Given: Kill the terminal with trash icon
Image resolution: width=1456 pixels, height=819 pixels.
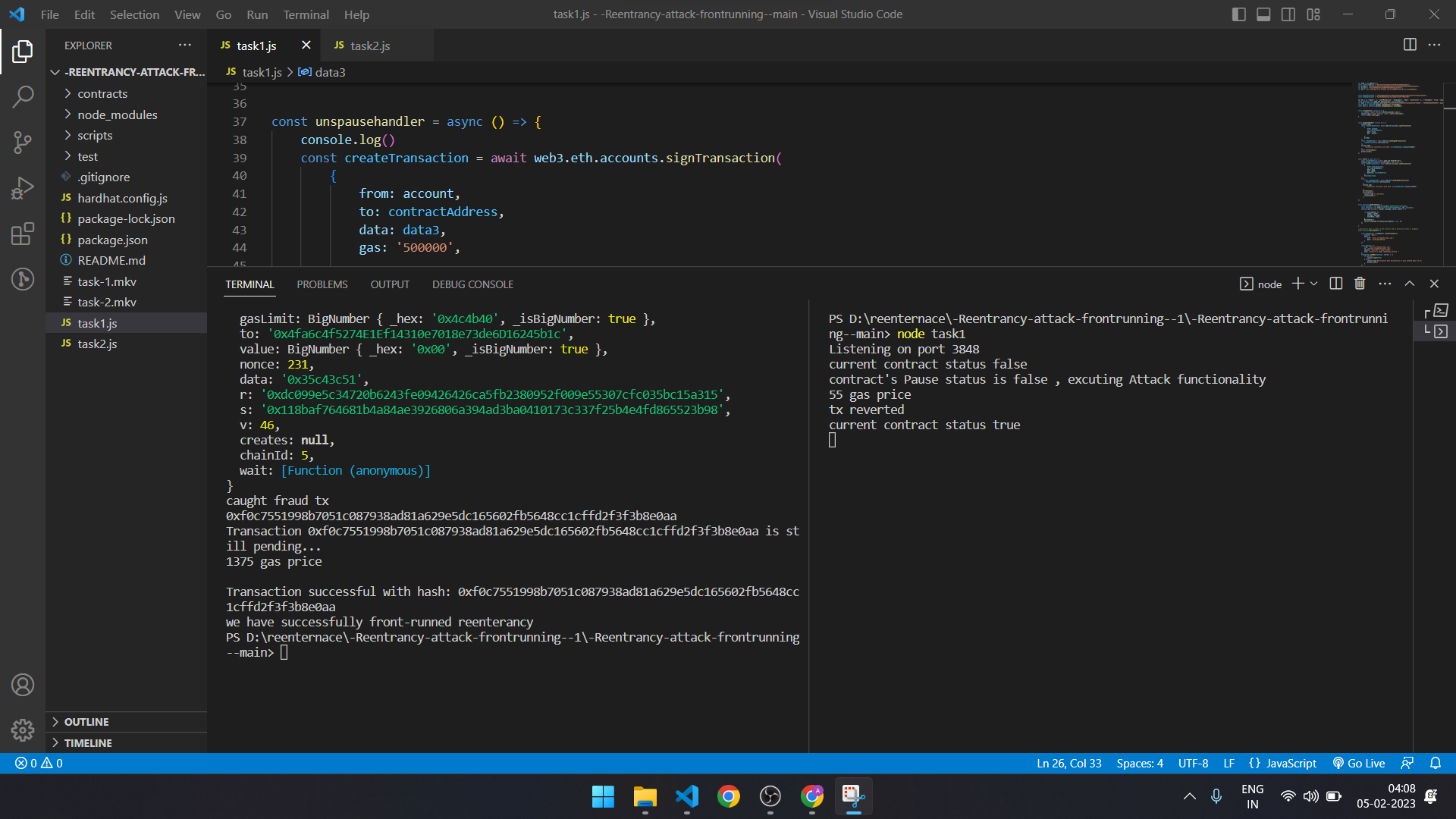Looking at the screenshot, I should (x=1360, y=283).
